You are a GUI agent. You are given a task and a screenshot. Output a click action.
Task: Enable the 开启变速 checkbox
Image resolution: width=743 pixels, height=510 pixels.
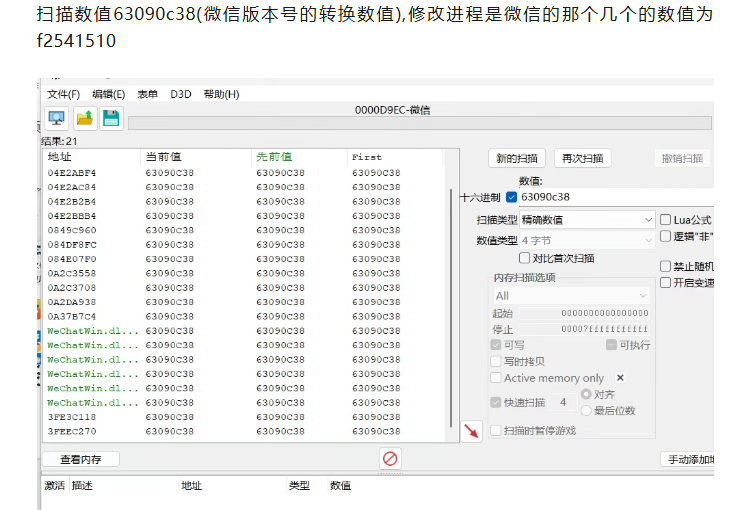tap(665, 282)
